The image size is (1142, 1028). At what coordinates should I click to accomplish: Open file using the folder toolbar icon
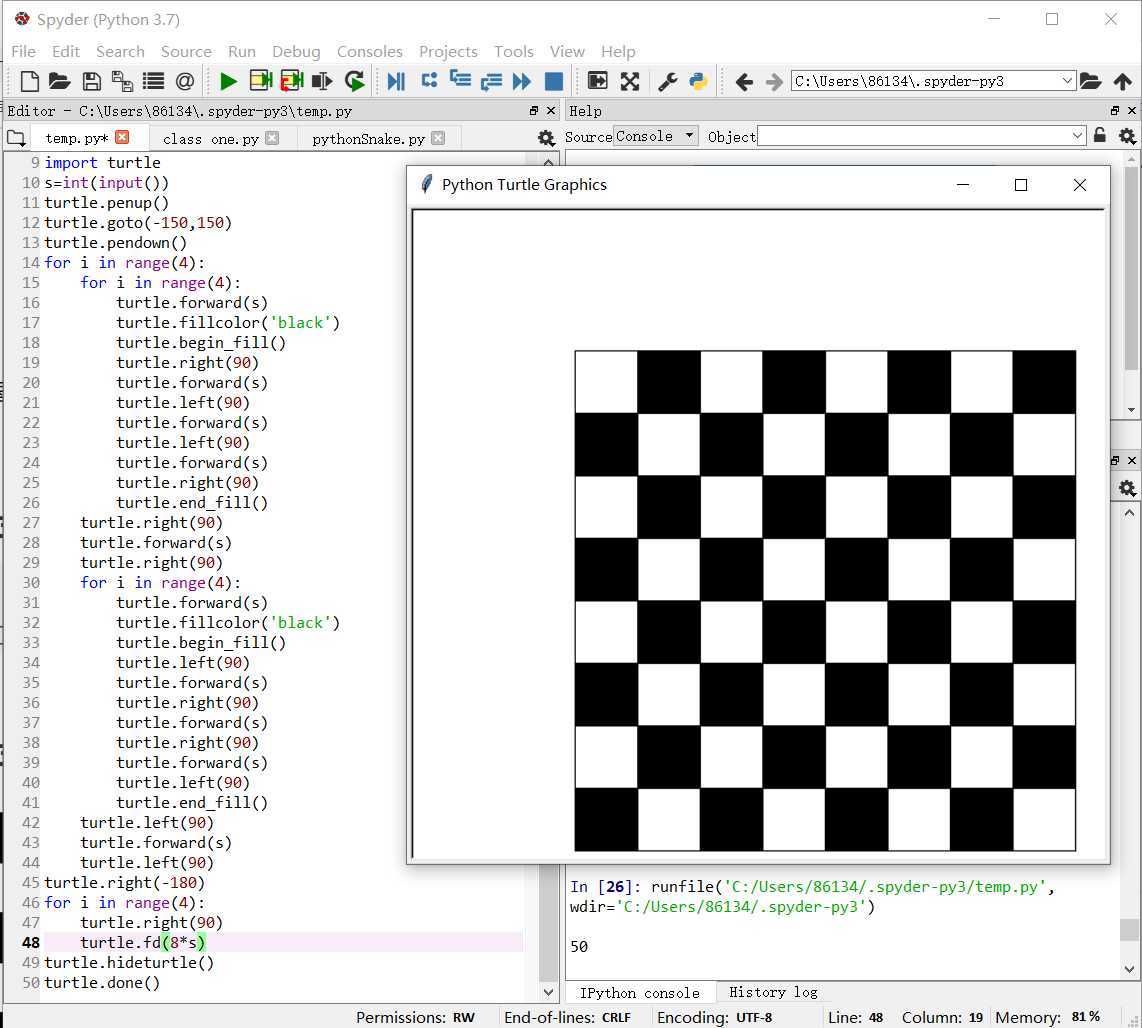60,81
